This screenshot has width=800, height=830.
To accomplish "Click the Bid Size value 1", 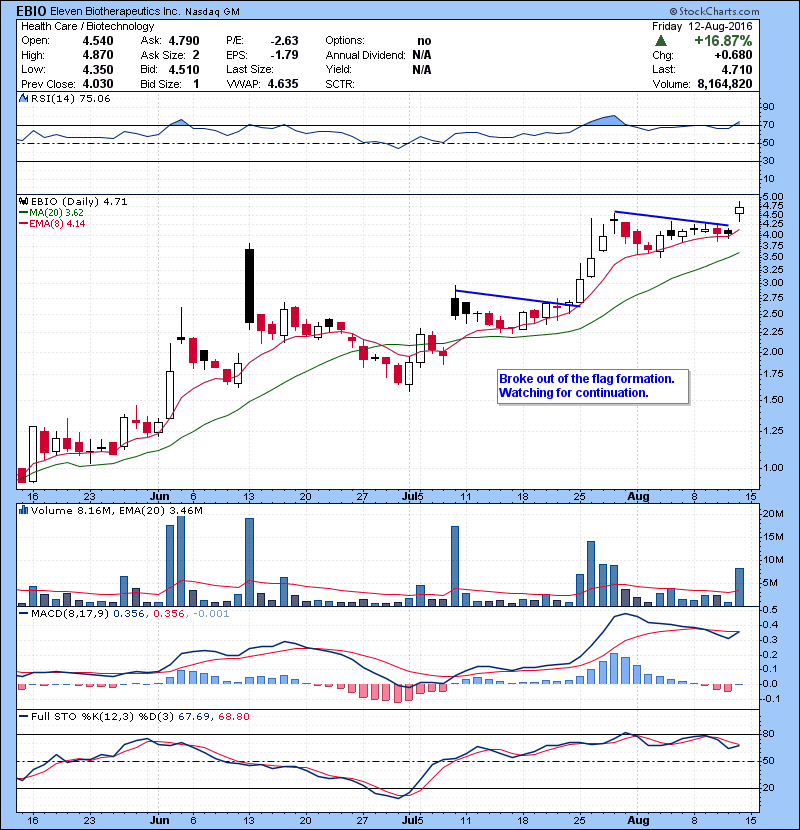I will [x=196, y=84].
